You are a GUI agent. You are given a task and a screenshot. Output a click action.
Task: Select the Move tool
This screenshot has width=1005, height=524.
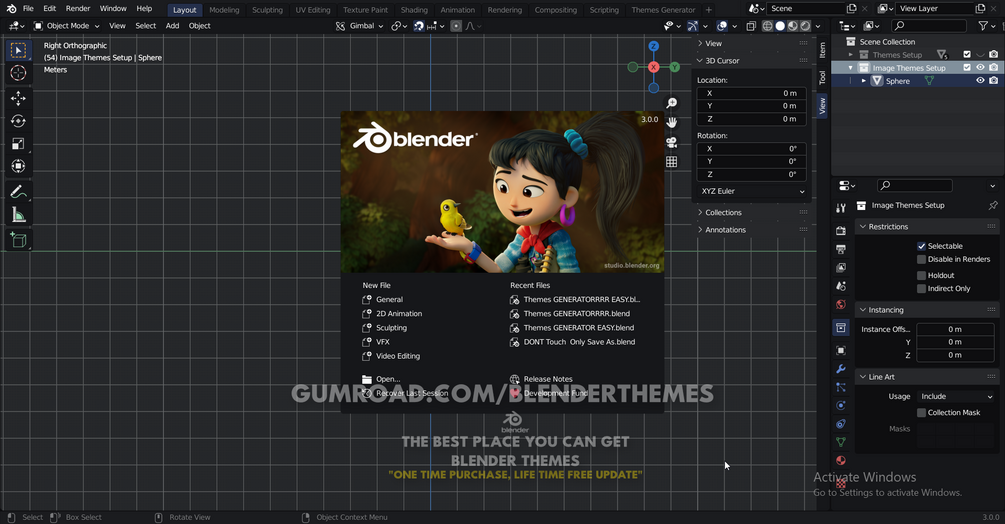click(x=18, y=98)
